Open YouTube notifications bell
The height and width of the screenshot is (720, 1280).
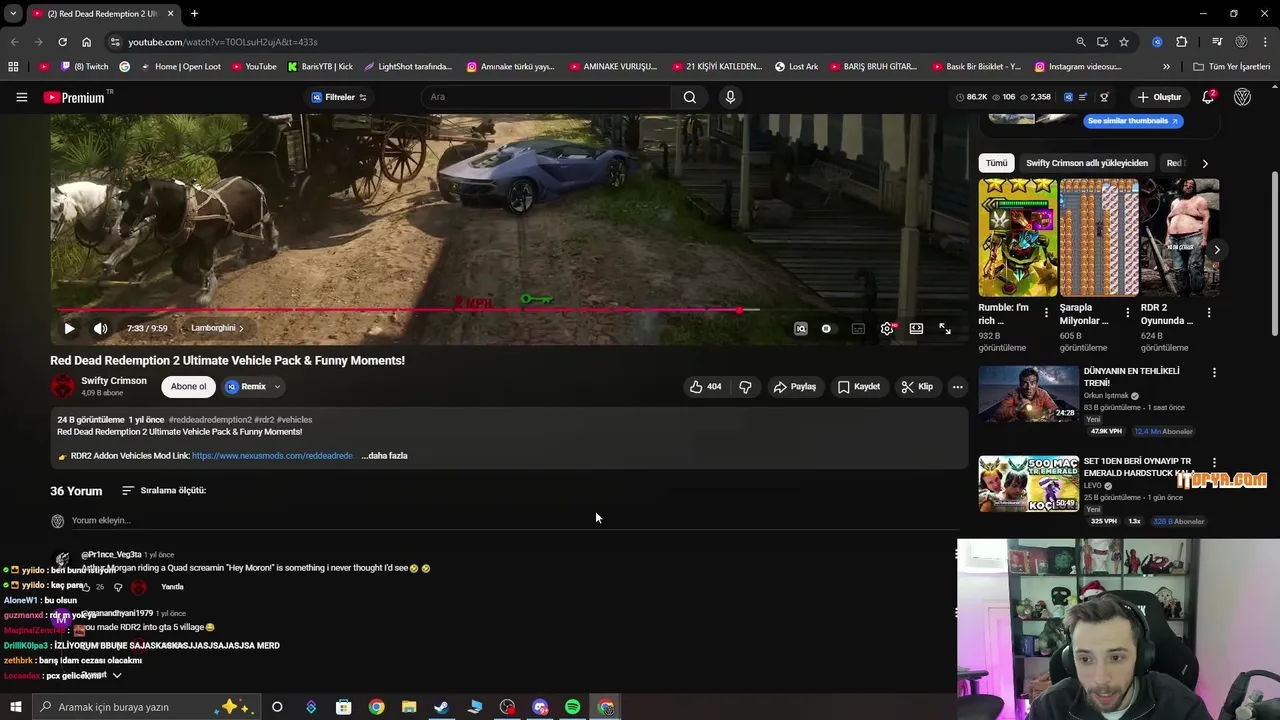tap(1208, 97)
